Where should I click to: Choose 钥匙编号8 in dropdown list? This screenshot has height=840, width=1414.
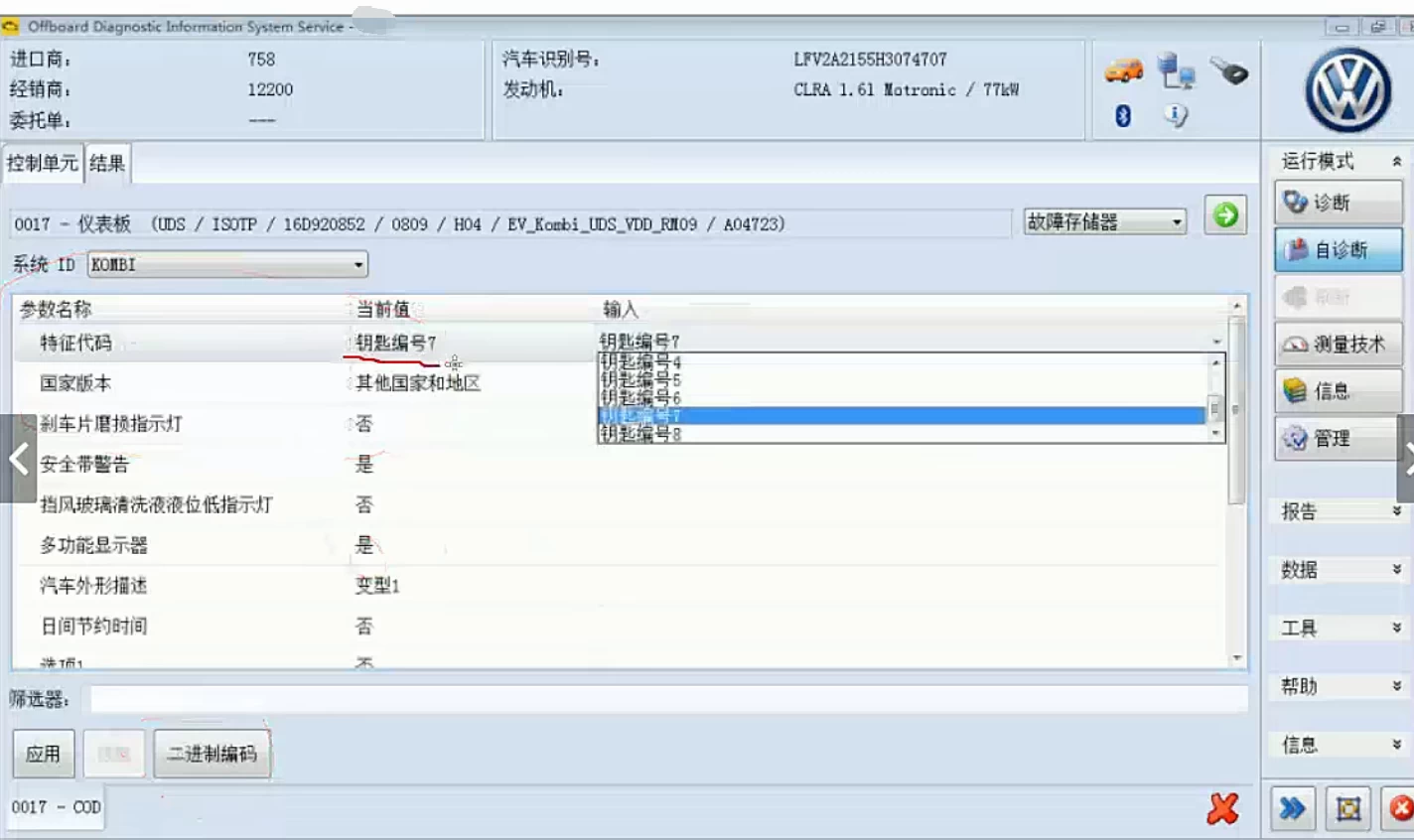point(902,434)
